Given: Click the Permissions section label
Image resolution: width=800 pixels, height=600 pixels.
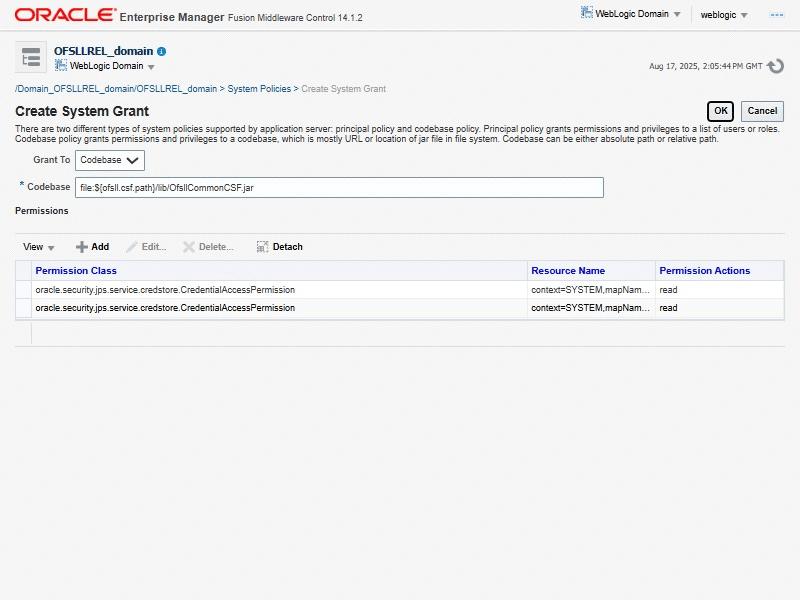Looking at the screenshot, I should tap(41, 211).
